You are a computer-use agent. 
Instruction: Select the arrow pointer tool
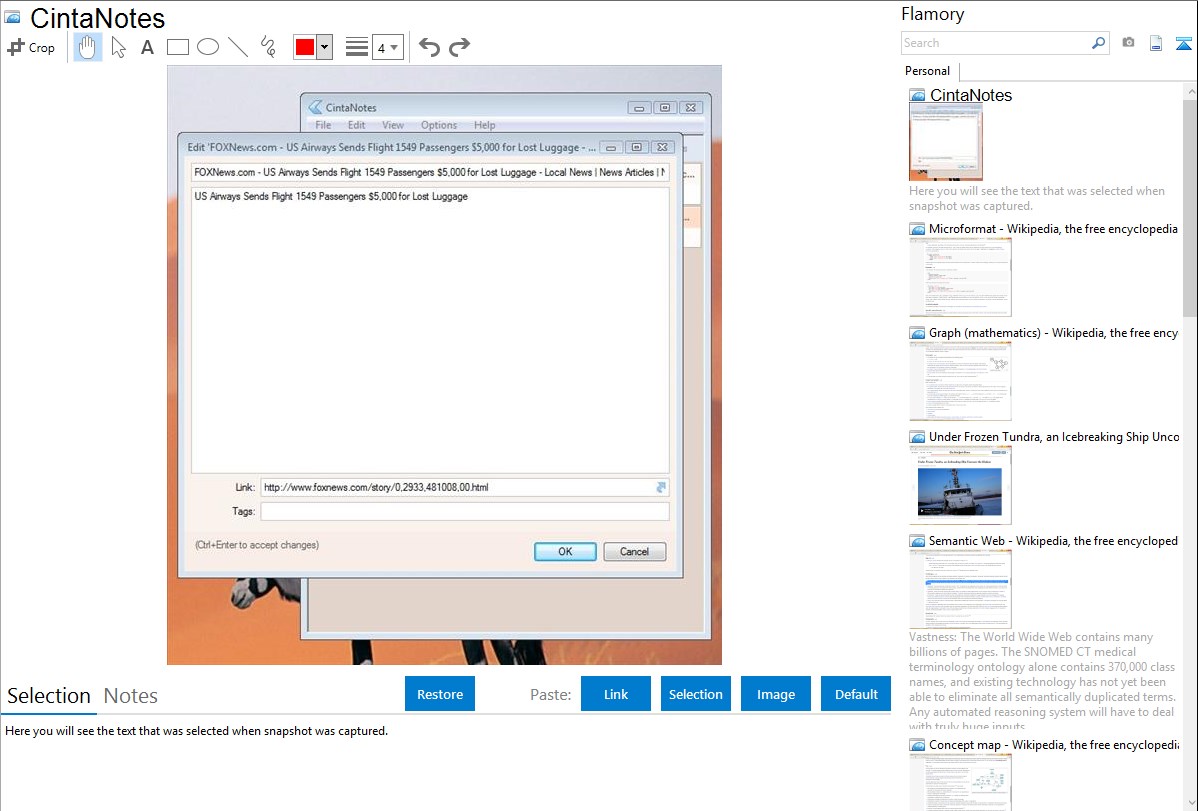(118, 47)
